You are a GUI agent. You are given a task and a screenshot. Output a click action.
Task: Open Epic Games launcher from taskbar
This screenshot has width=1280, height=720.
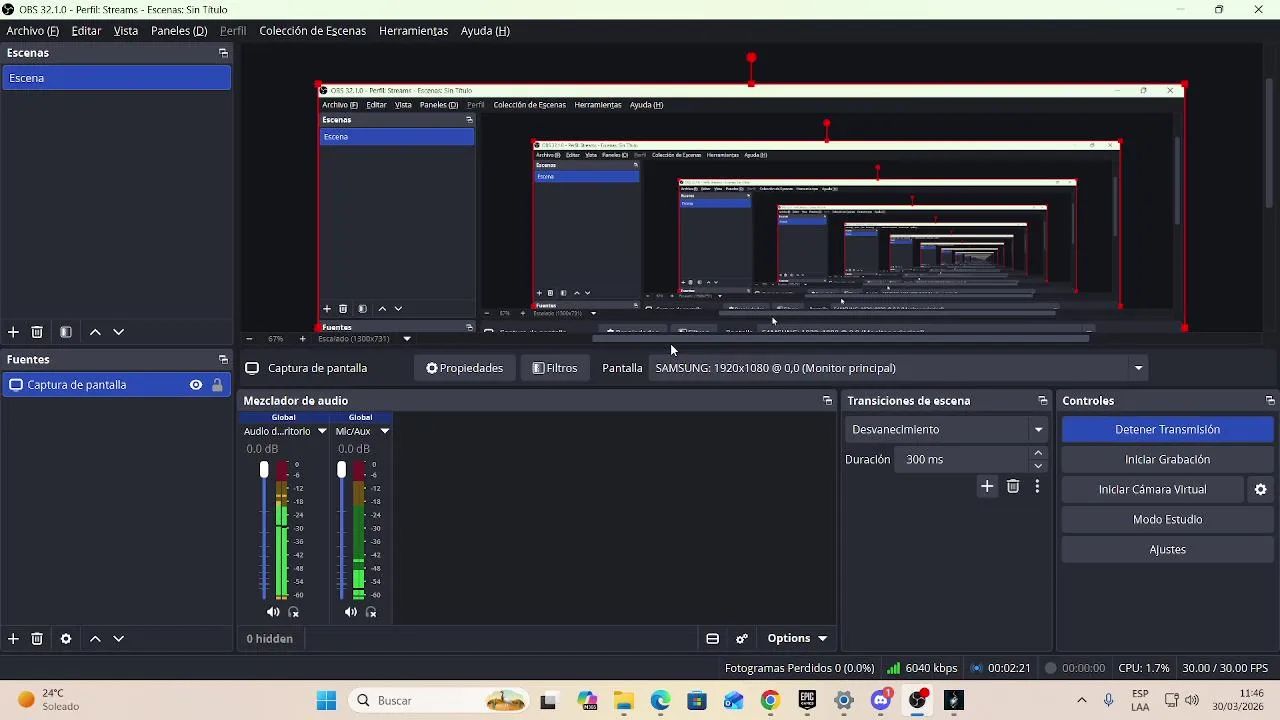[807, 701]
